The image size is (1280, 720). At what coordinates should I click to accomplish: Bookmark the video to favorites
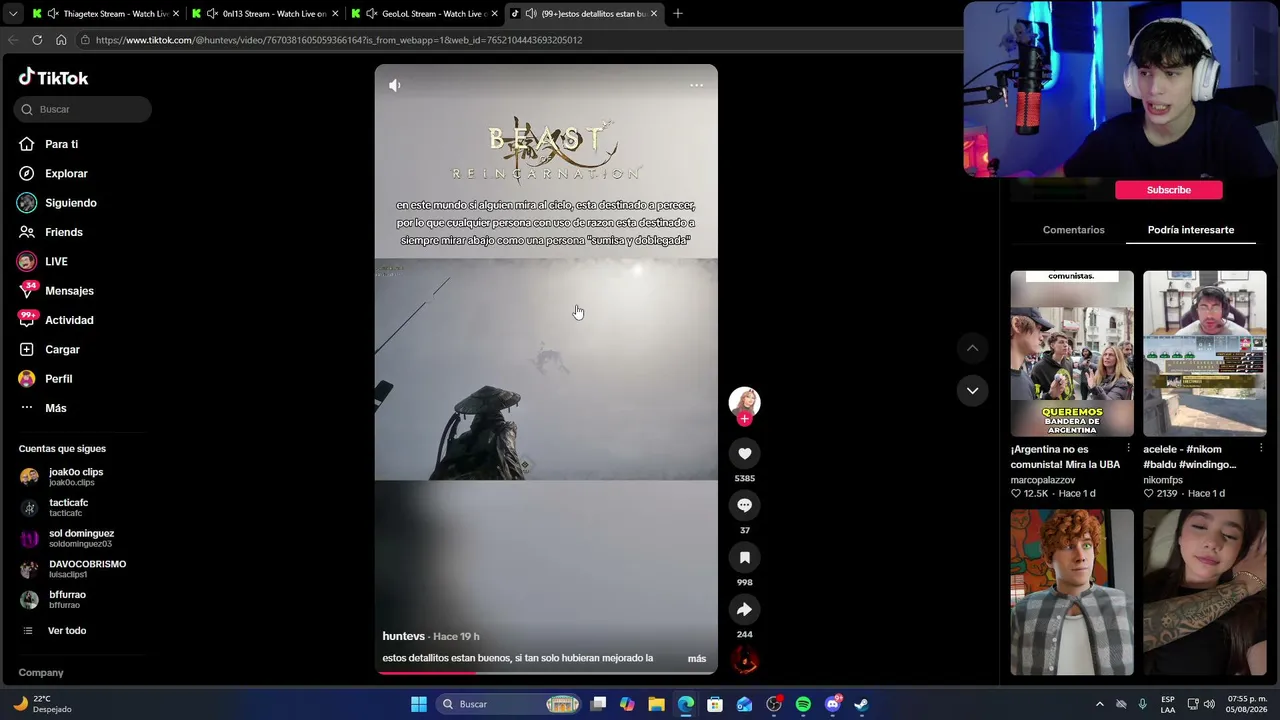pyautogui.click(x=744, y=558)
